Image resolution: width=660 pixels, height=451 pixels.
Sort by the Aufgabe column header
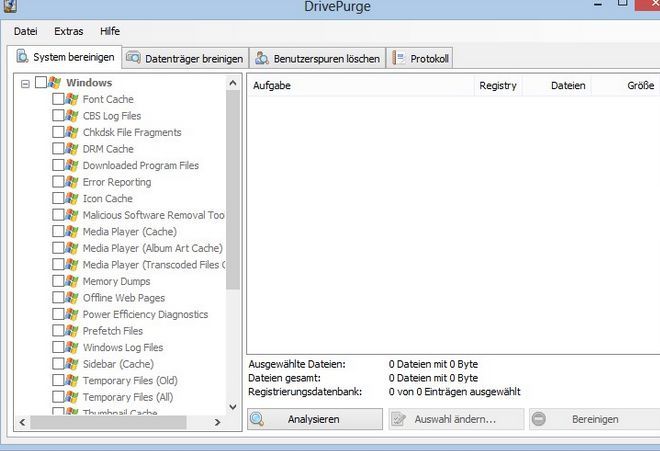click(361, 85)
